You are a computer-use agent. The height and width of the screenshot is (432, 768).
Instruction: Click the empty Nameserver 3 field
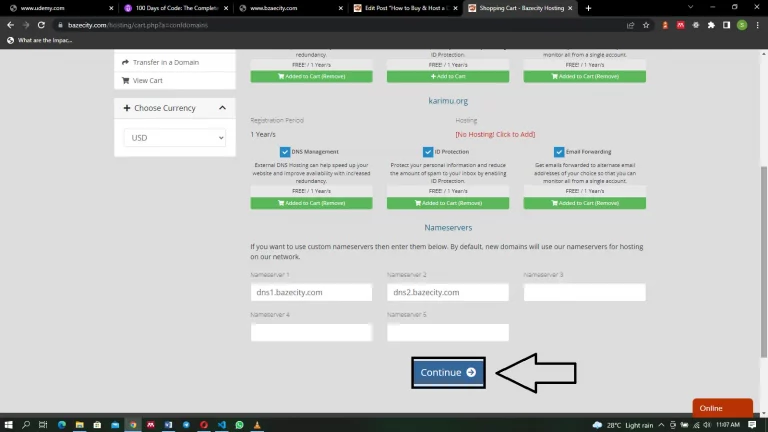point(585,292)
